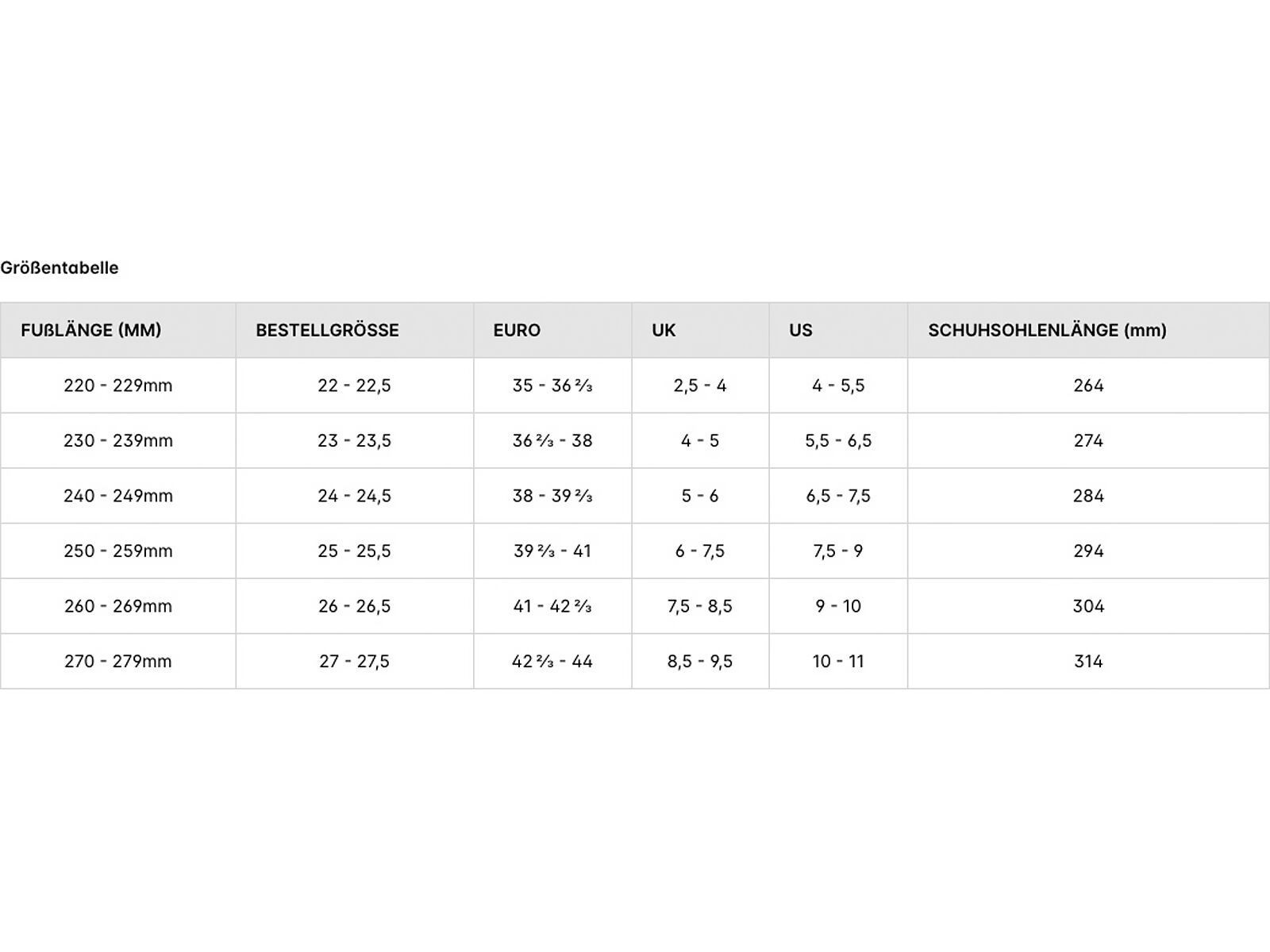Click the EURO column header
This screenshot has height=952, width=1270.
(x=517, y=330)
